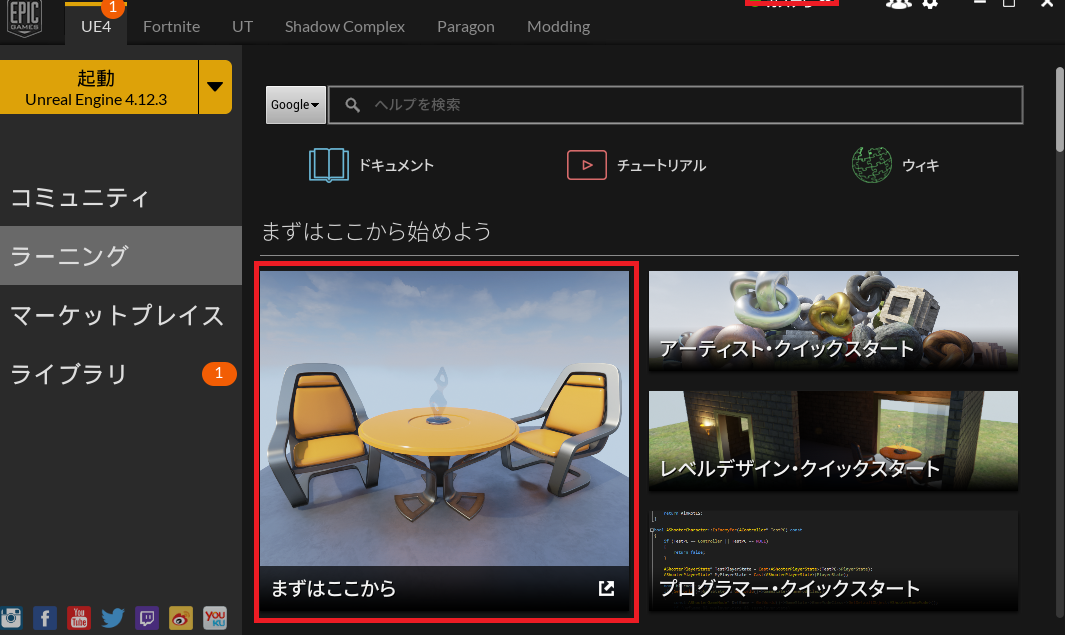Switch to the Fortnite tab
The width and height of the screenshot is (1065, 635).
(171, 26)
